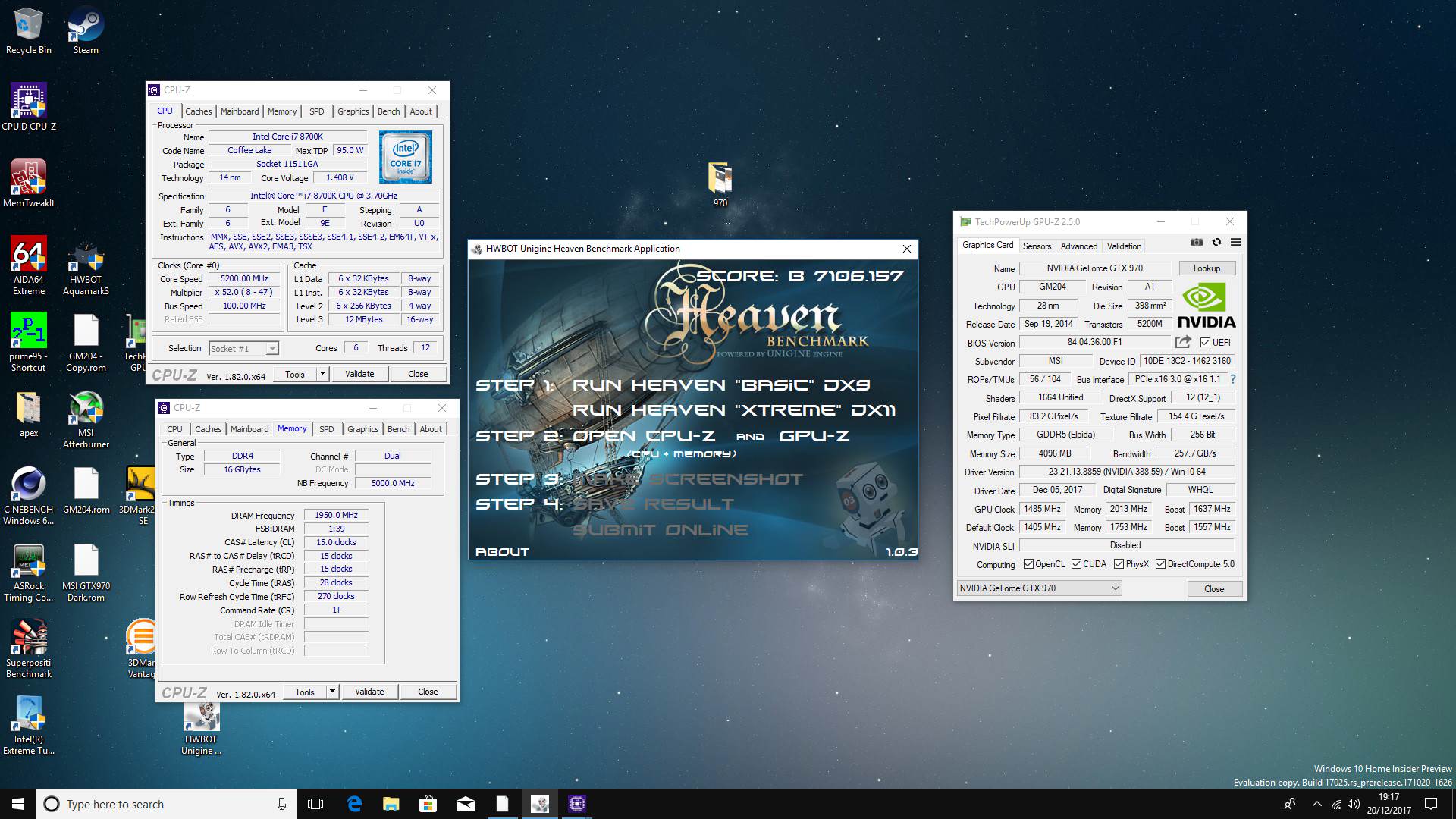Open CINEBENCH Windows 64 shortcut
This screenshot has width=1456, height=819.
click(x=29, y=496)
